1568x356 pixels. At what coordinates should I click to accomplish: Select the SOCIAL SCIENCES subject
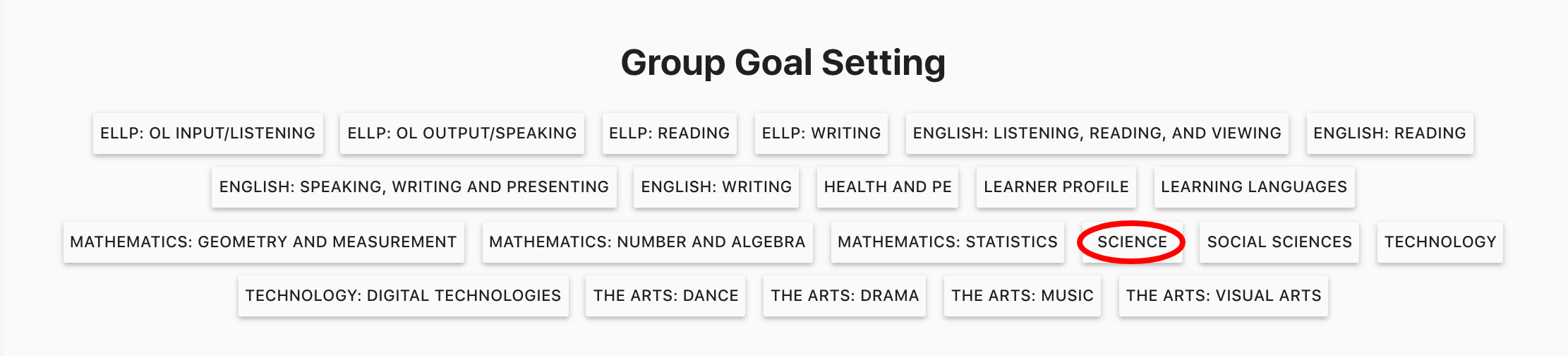click(1279, 242)
